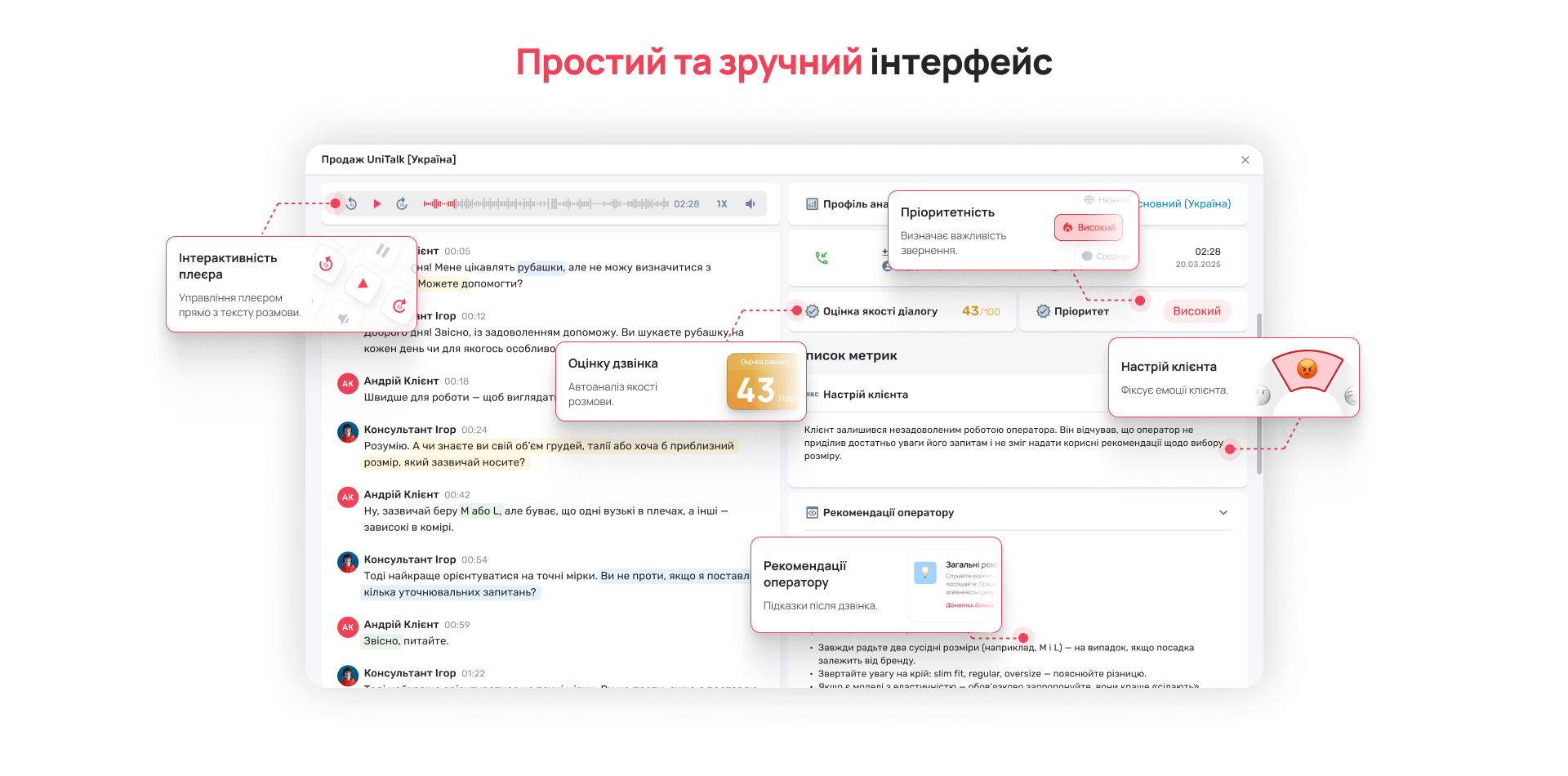Jump to Андрій Клієнт message at 00:42
The image size is (1568, 776).
click(457, 495)
